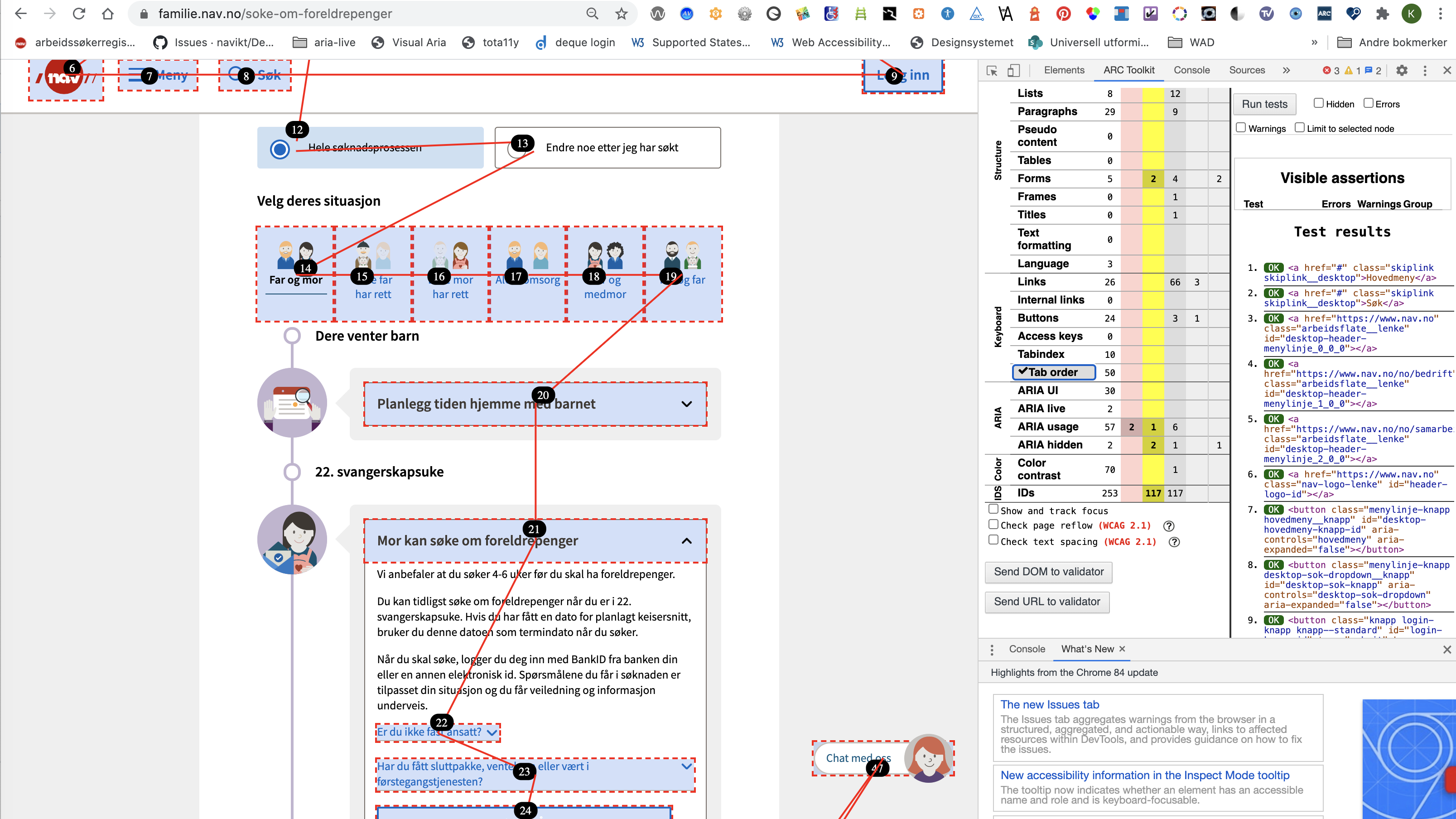Click the Pinterest extension icon

pyautogui.click(x=1063, y=14)
